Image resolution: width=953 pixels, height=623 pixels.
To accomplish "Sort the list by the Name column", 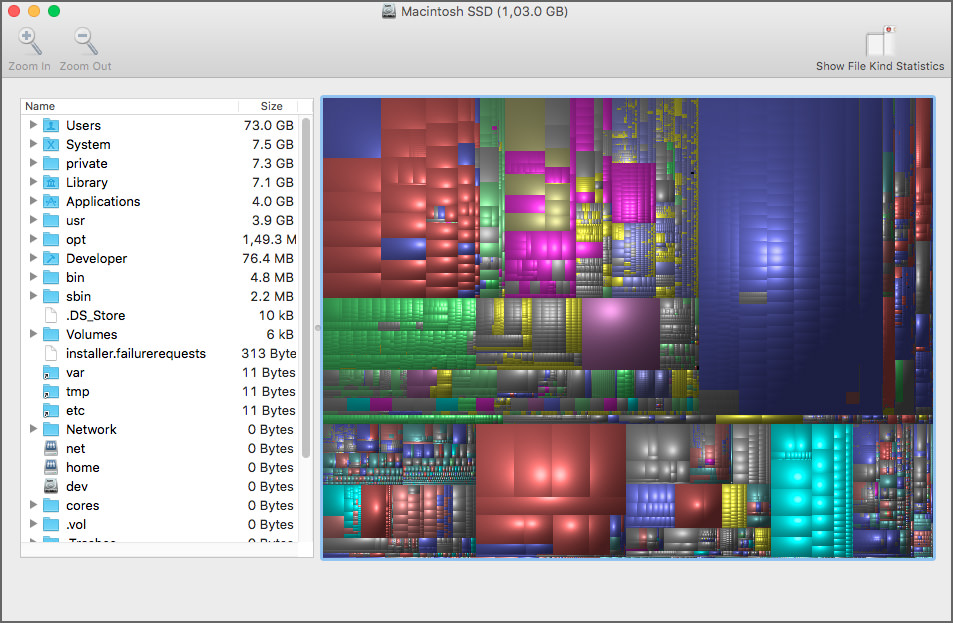I will click(x=40, y=106).
